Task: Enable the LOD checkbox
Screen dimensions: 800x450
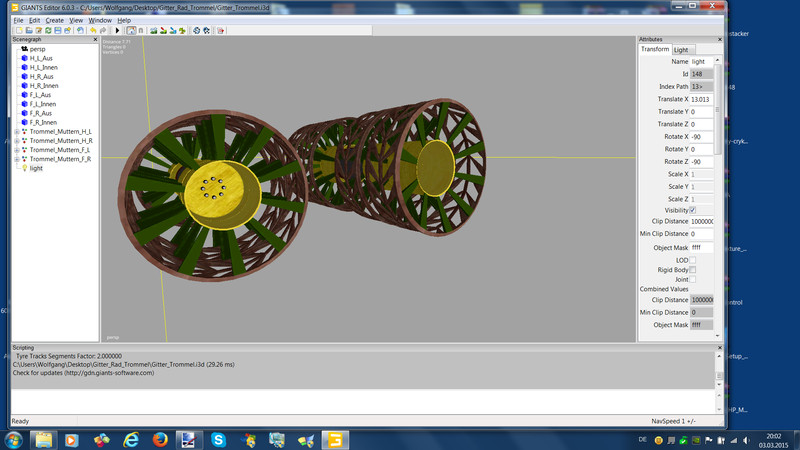Action: pyautogui.click(x=692, y=260)
